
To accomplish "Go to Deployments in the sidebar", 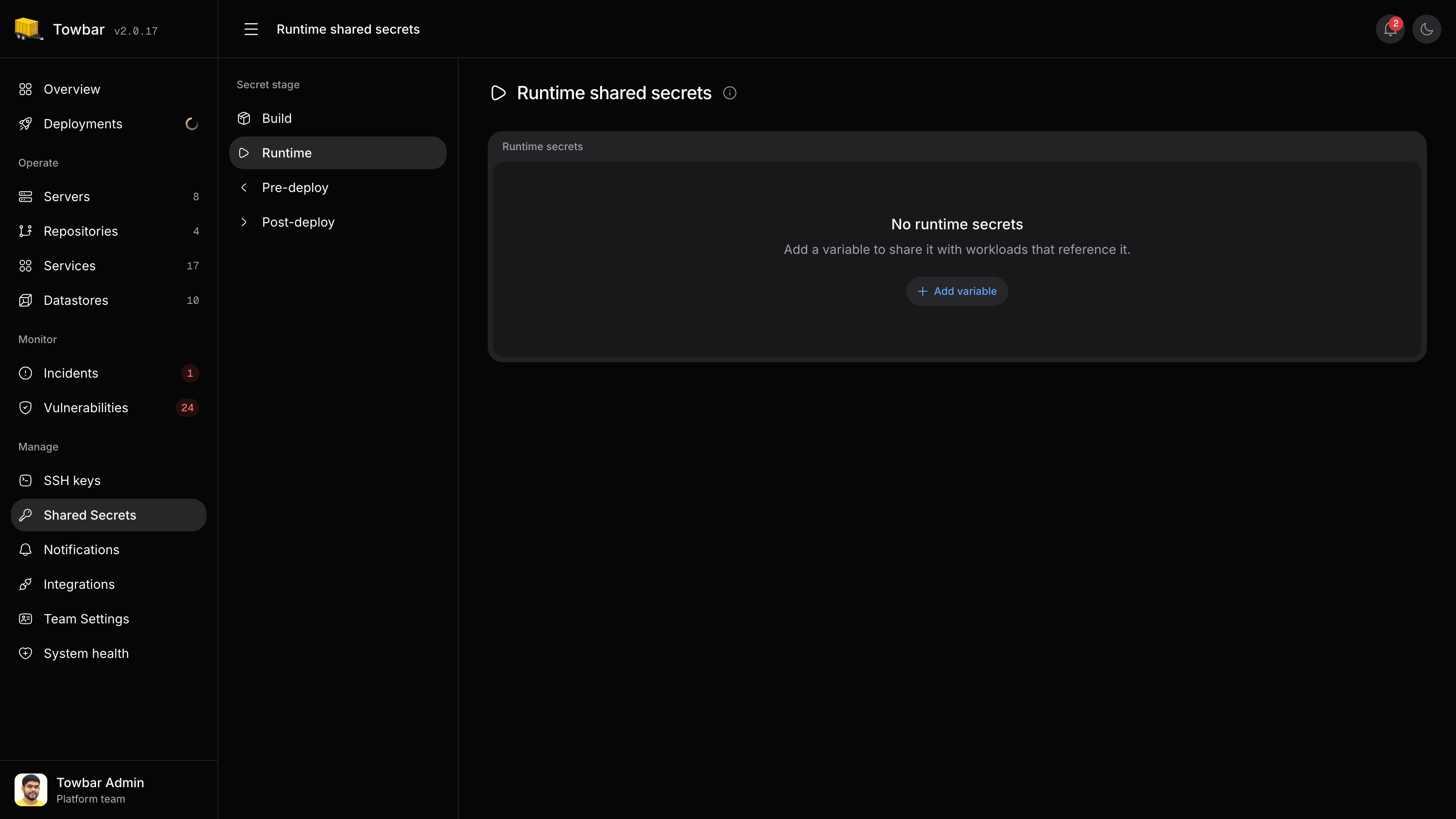I will coord(109,124).
